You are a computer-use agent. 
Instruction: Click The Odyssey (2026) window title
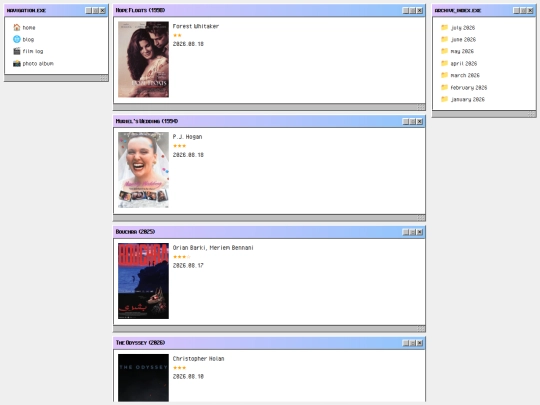140,343
